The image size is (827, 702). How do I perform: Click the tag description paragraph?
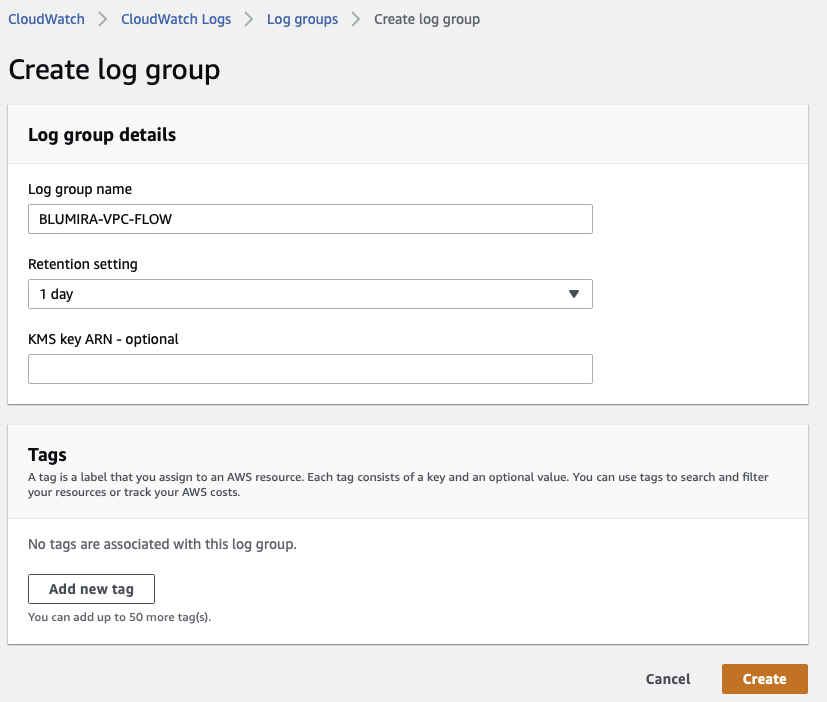(x=398, y=485)
